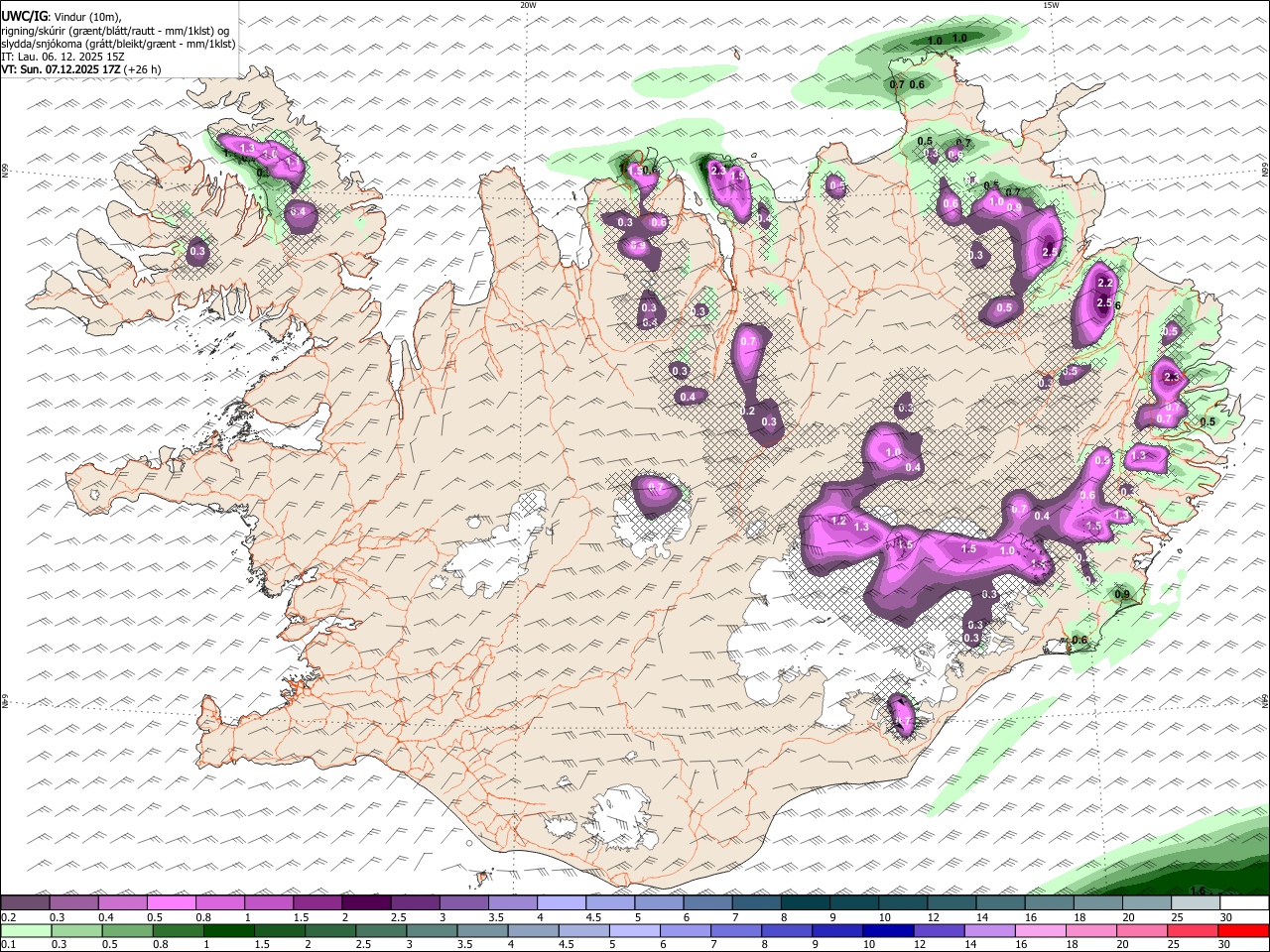Click the '15W' longitude label
The height and width of the screenshot is (952, 1270).
pyautogui.click(x=1050, y=5)
